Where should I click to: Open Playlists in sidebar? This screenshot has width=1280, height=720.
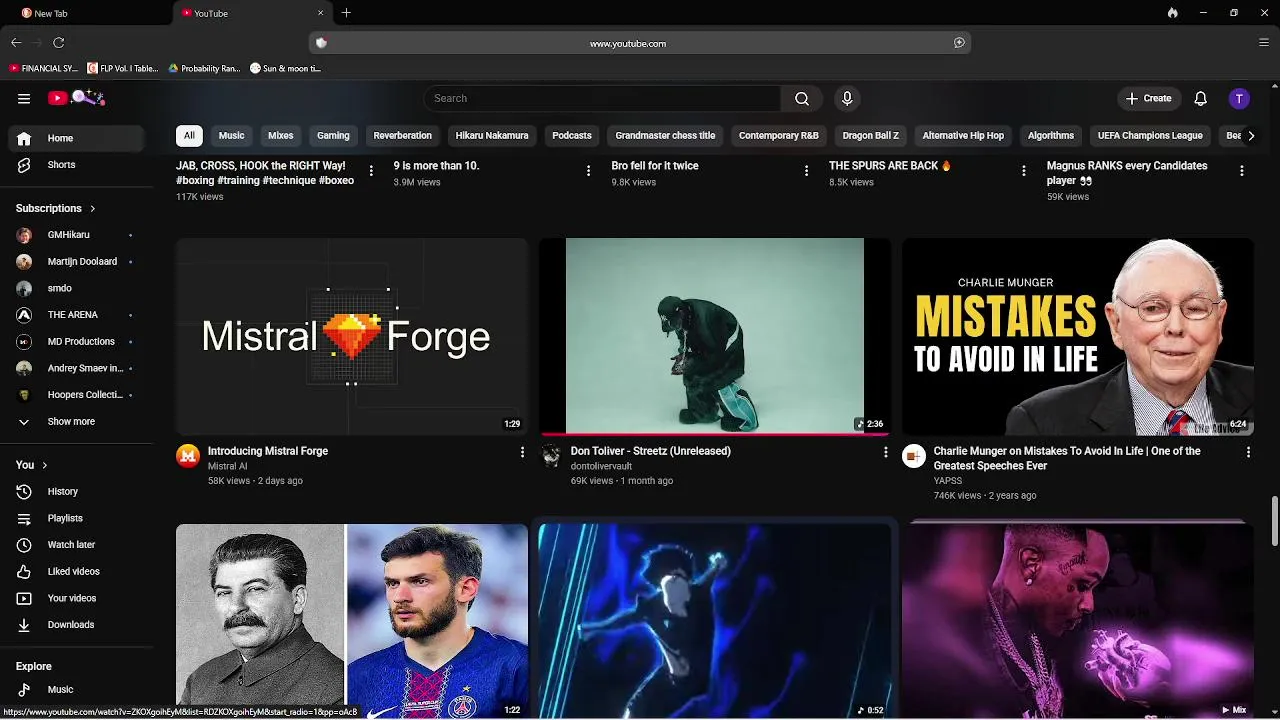pos(76,518)
